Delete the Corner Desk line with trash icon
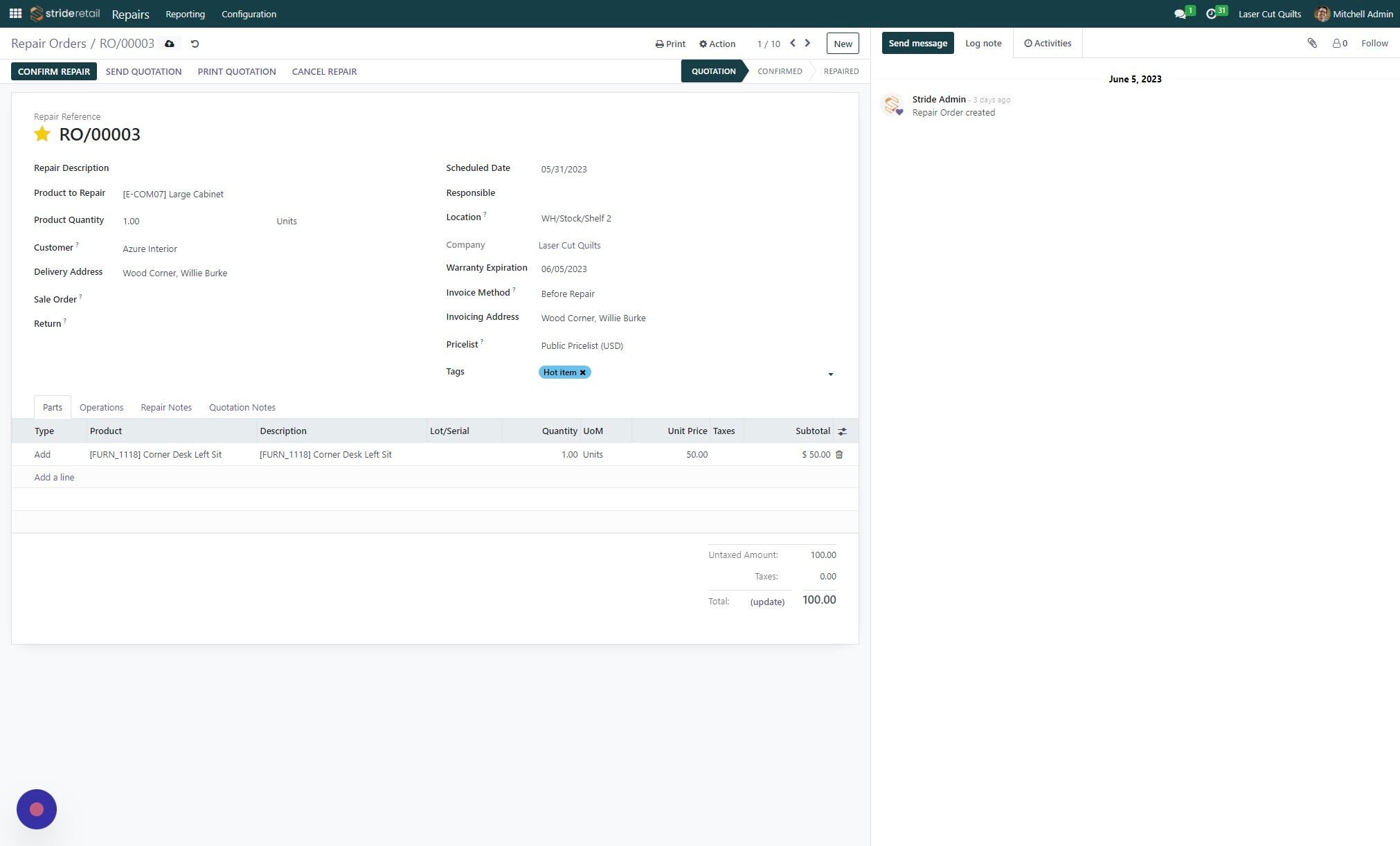The image size is (1400, 846). pyautogui.click(x=839, y=455)
